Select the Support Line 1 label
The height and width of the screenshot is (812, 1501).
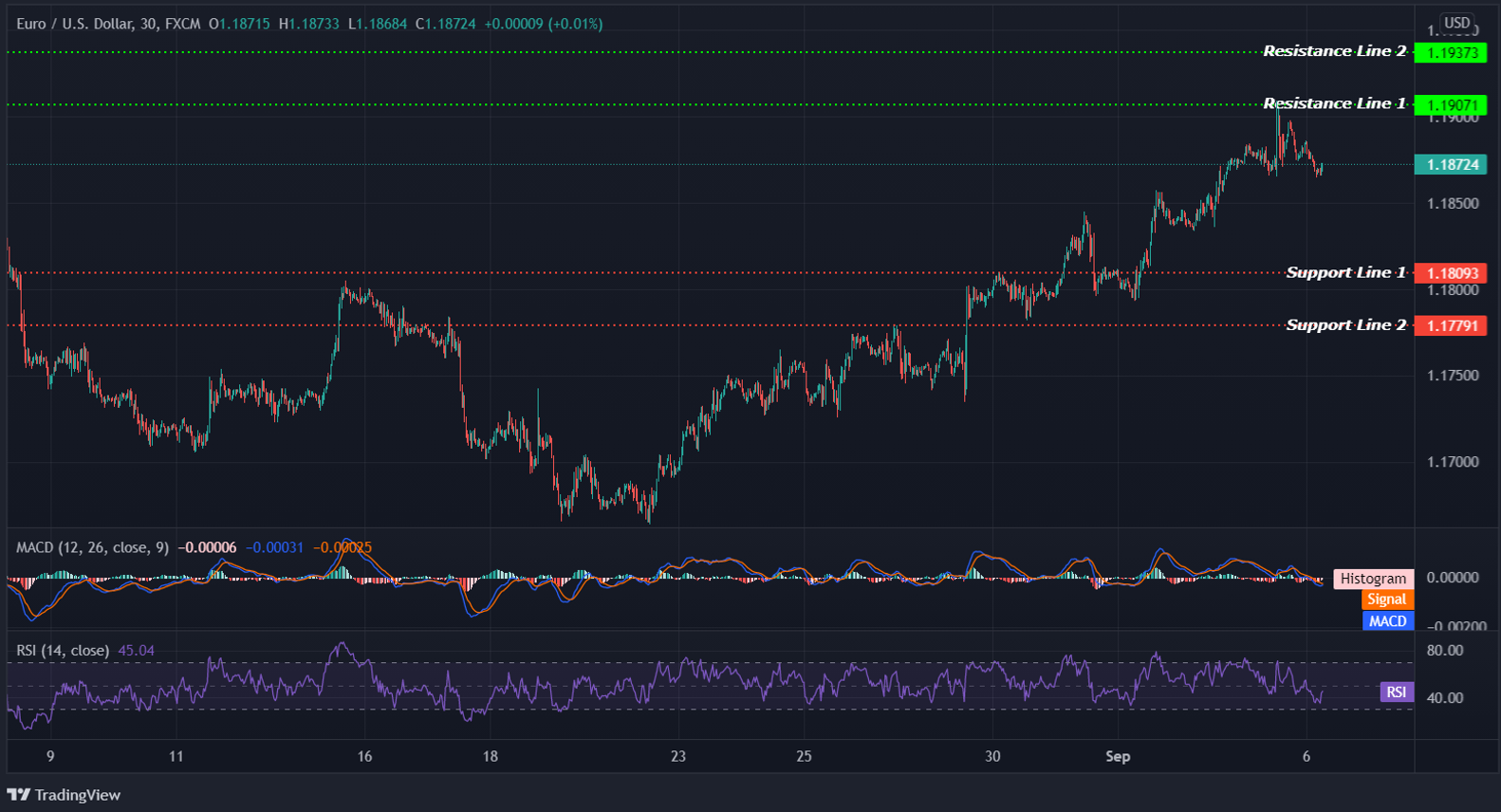pyautogui.click(x=1345, y=272)
